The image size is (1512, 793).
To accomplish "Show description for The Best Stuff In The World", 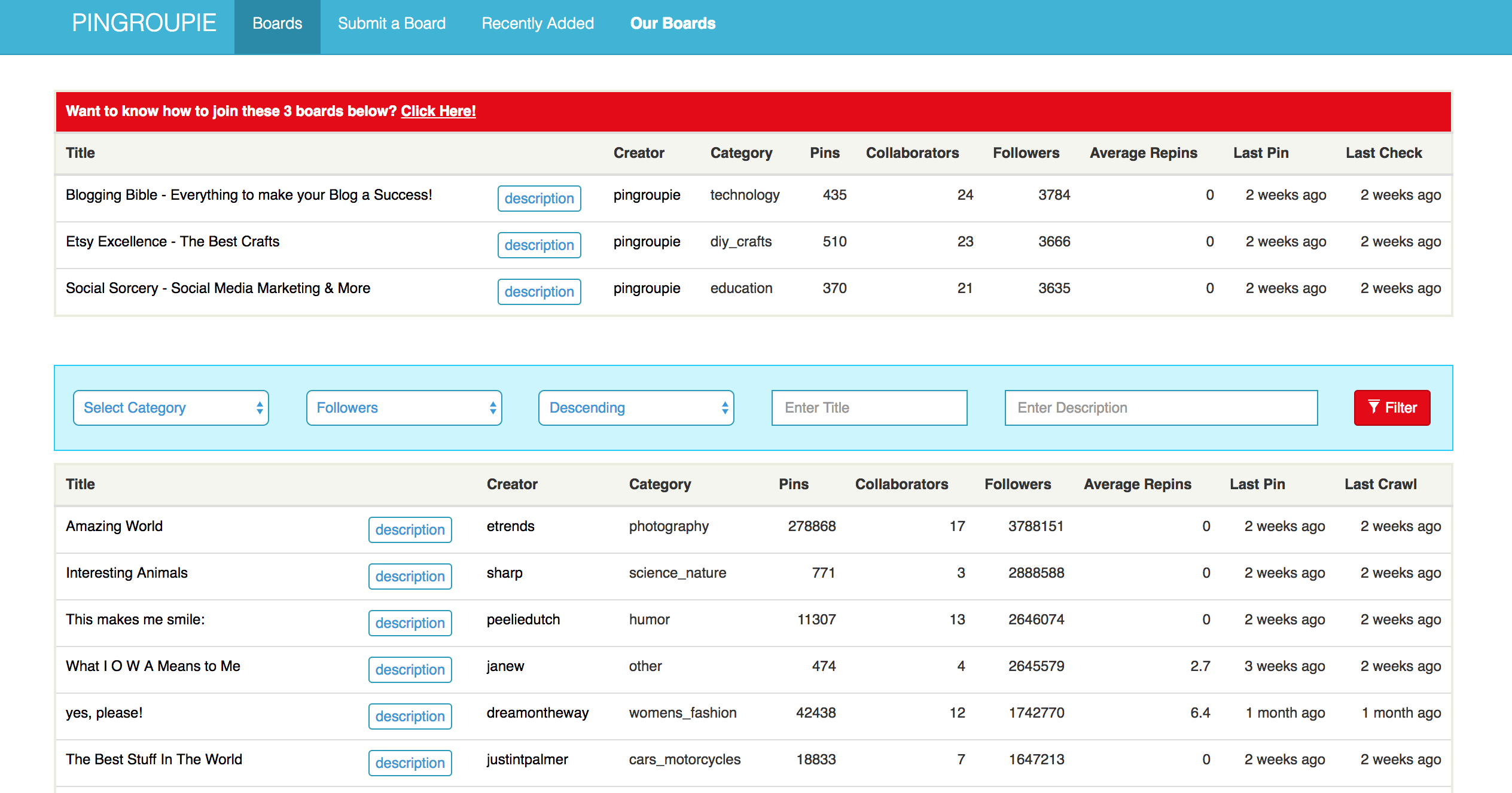I will coord(410,763).
